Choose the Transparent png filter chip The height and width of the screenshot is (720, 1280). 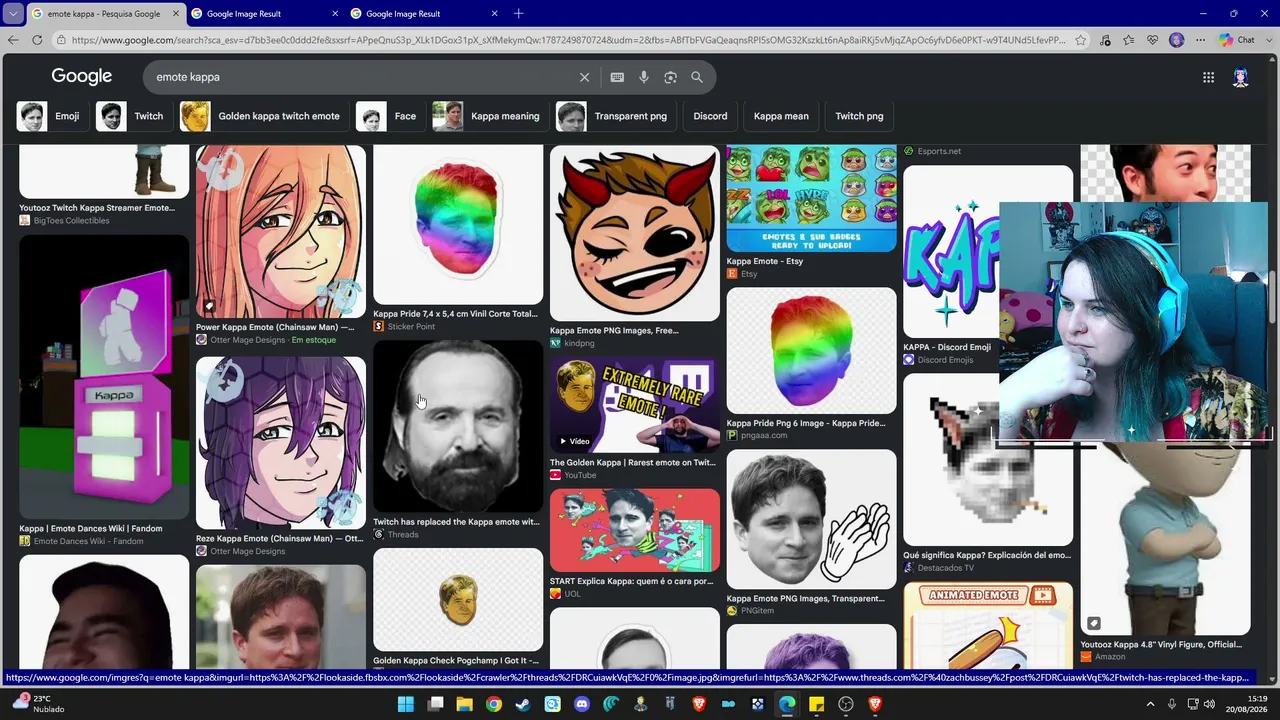(614, 116)
